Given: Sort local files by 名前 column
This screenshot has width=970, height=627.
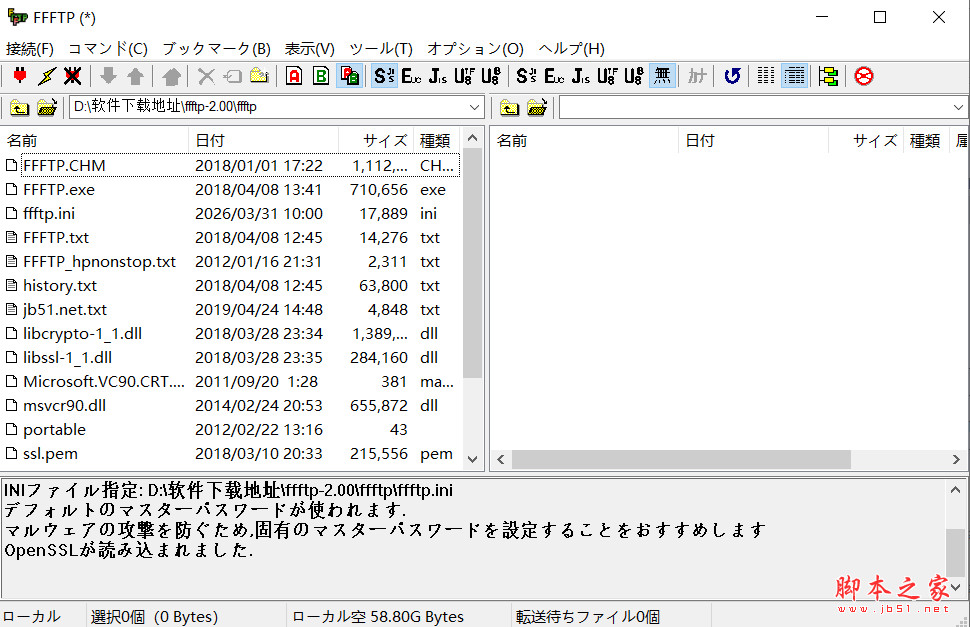Looking at the screenshot, I should point(95,140).
